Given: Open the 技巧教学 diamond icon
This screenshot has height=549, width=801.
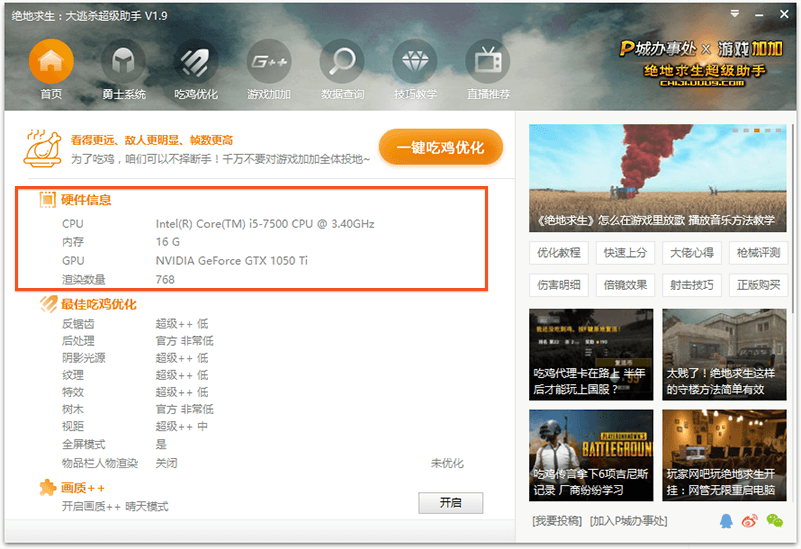Looking at the screenshot, I should pyautogui.click(x=415, y=61).
